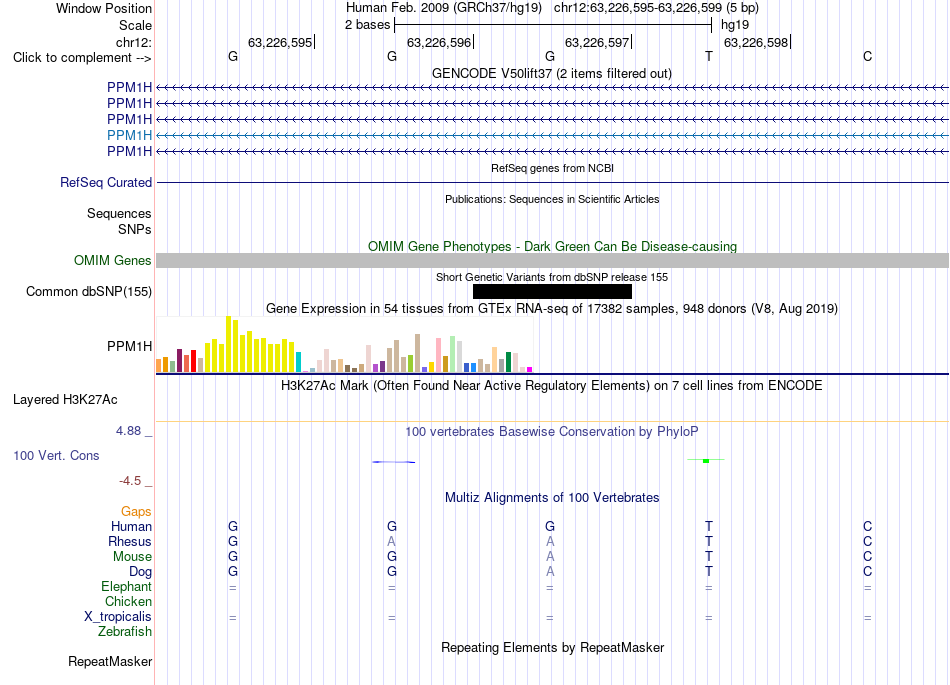The width and height of the screenshot is (950, 685).
Task: Click the A base in the Dog alignment row
Action: point(550,572)
